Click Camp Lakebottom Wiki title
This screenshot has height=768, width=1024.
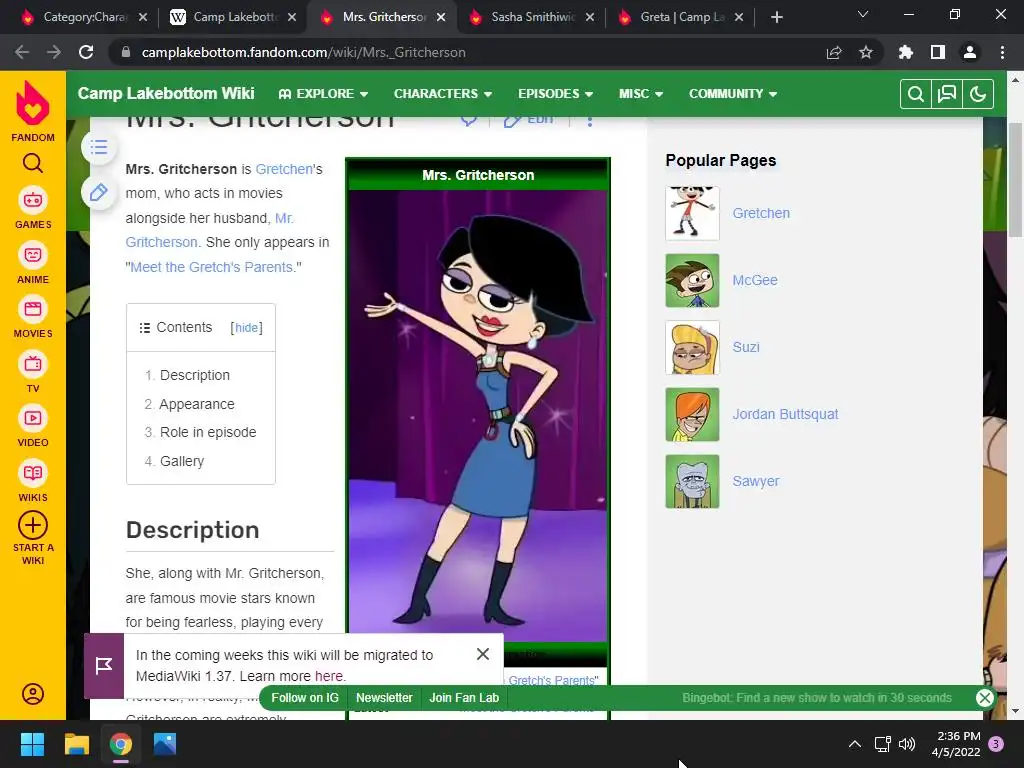[x=166, y=93]
